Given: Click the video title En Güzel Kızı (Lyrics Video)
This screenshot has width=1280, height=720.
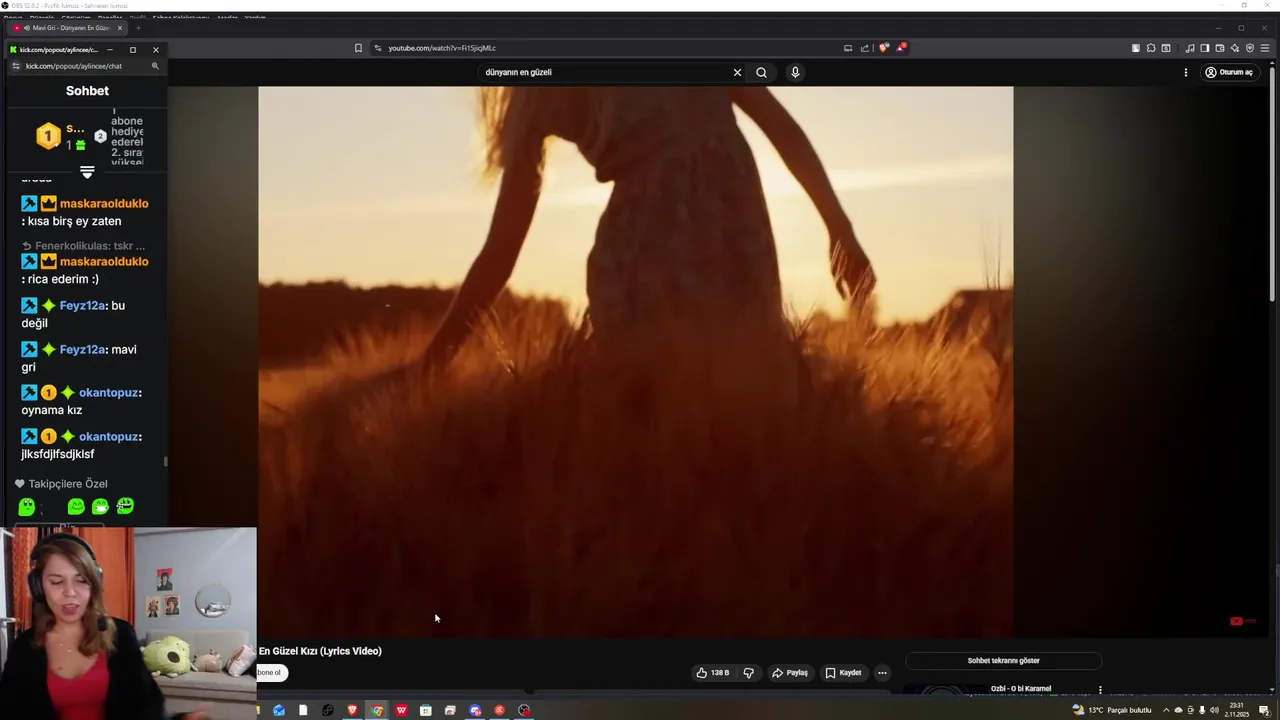Looking at the screenshot, I should (320, 651).
